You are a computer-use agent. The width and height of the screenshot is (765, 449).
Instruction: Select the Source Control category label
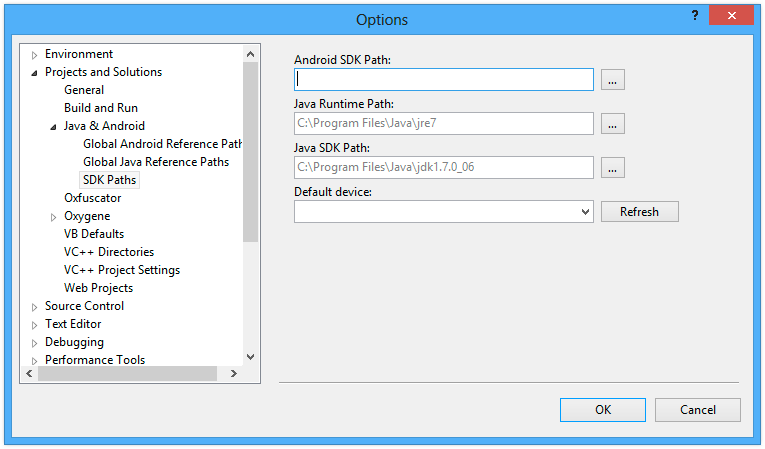tap(84, 306)
